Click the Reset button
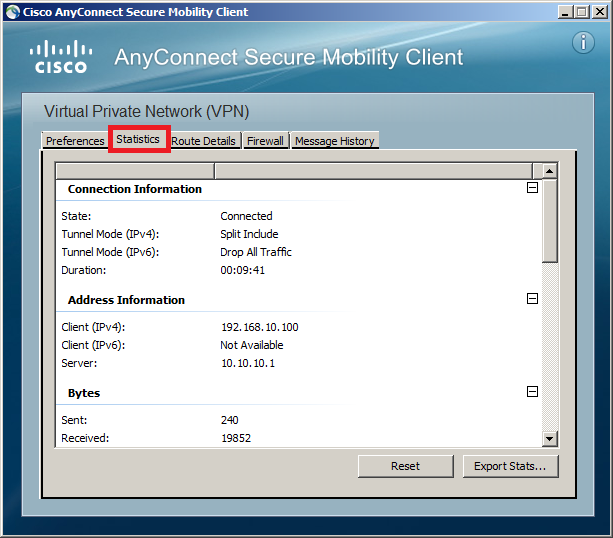 tap(405, 466)
